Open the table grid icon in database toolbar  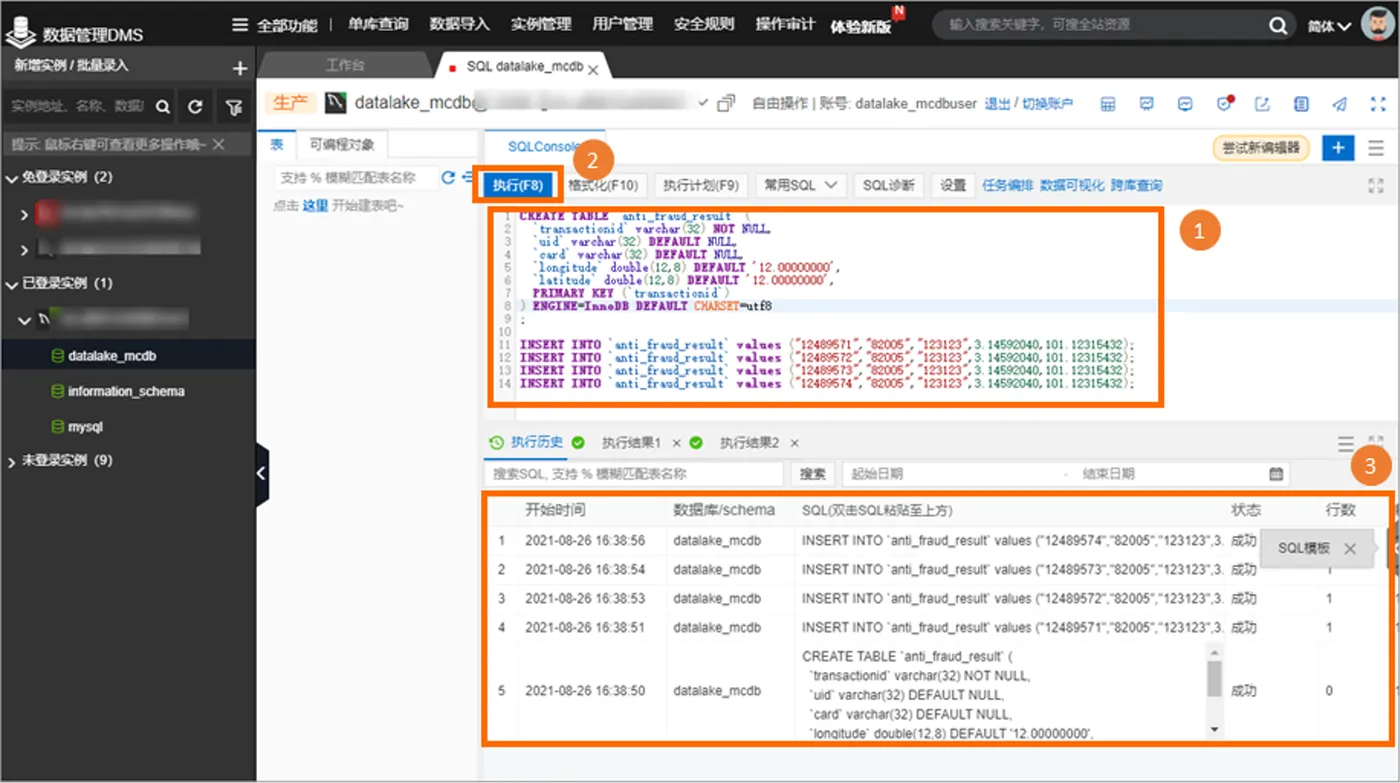1108,104
